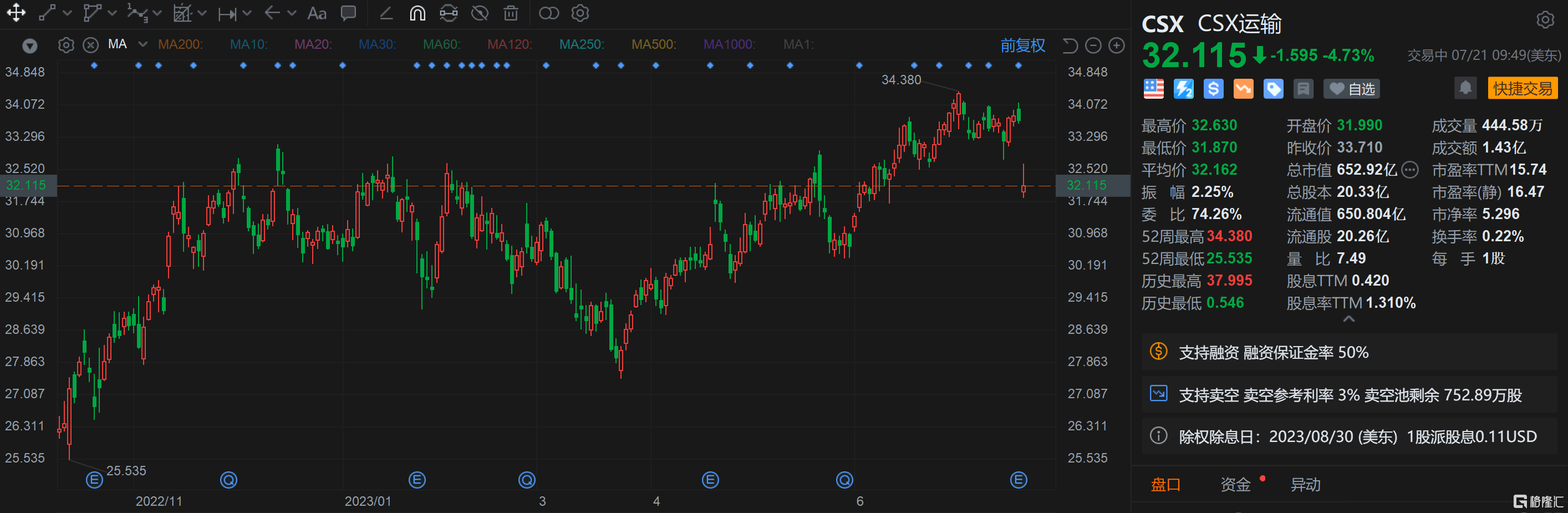
Task: Collapse the stock details with the up chevron
Action: (x=1349, y=319)
